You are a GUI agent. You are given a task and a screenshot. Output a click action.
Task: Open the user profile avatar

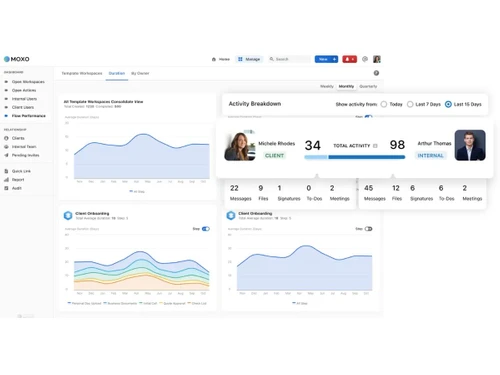tap(377, 59)
